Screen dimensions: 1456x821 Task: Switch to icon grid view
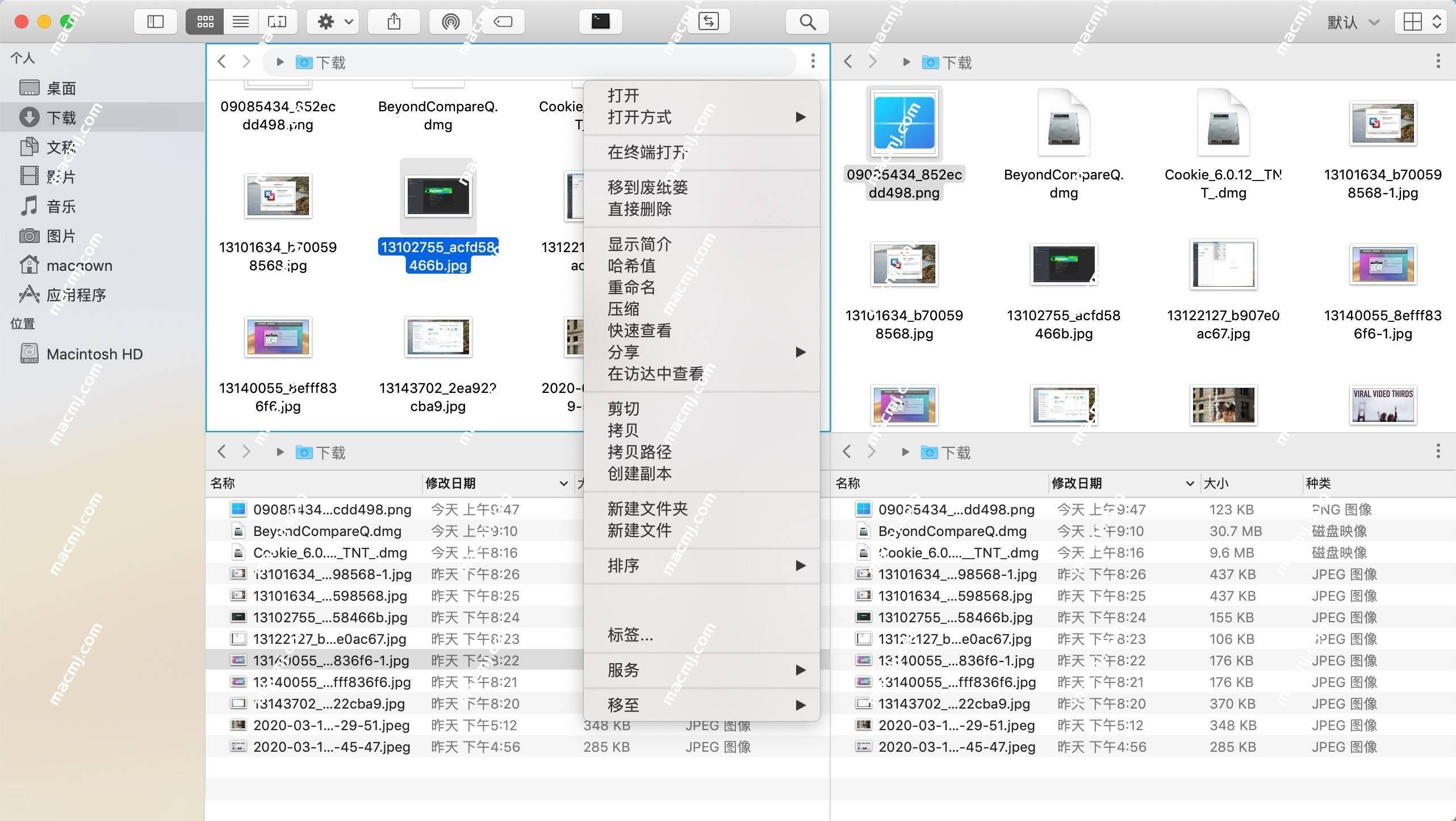click(x=204, y=22)
